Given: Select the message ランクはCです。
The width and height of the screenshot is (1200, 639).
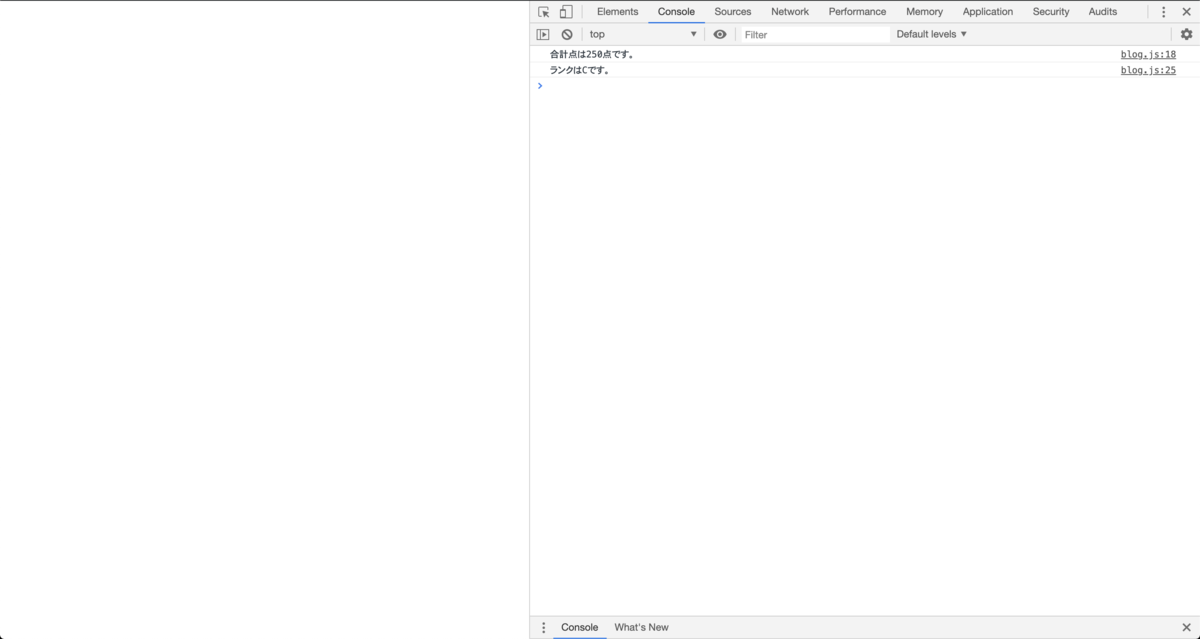Looking at the screenshot, I should (x=580, y=70).
